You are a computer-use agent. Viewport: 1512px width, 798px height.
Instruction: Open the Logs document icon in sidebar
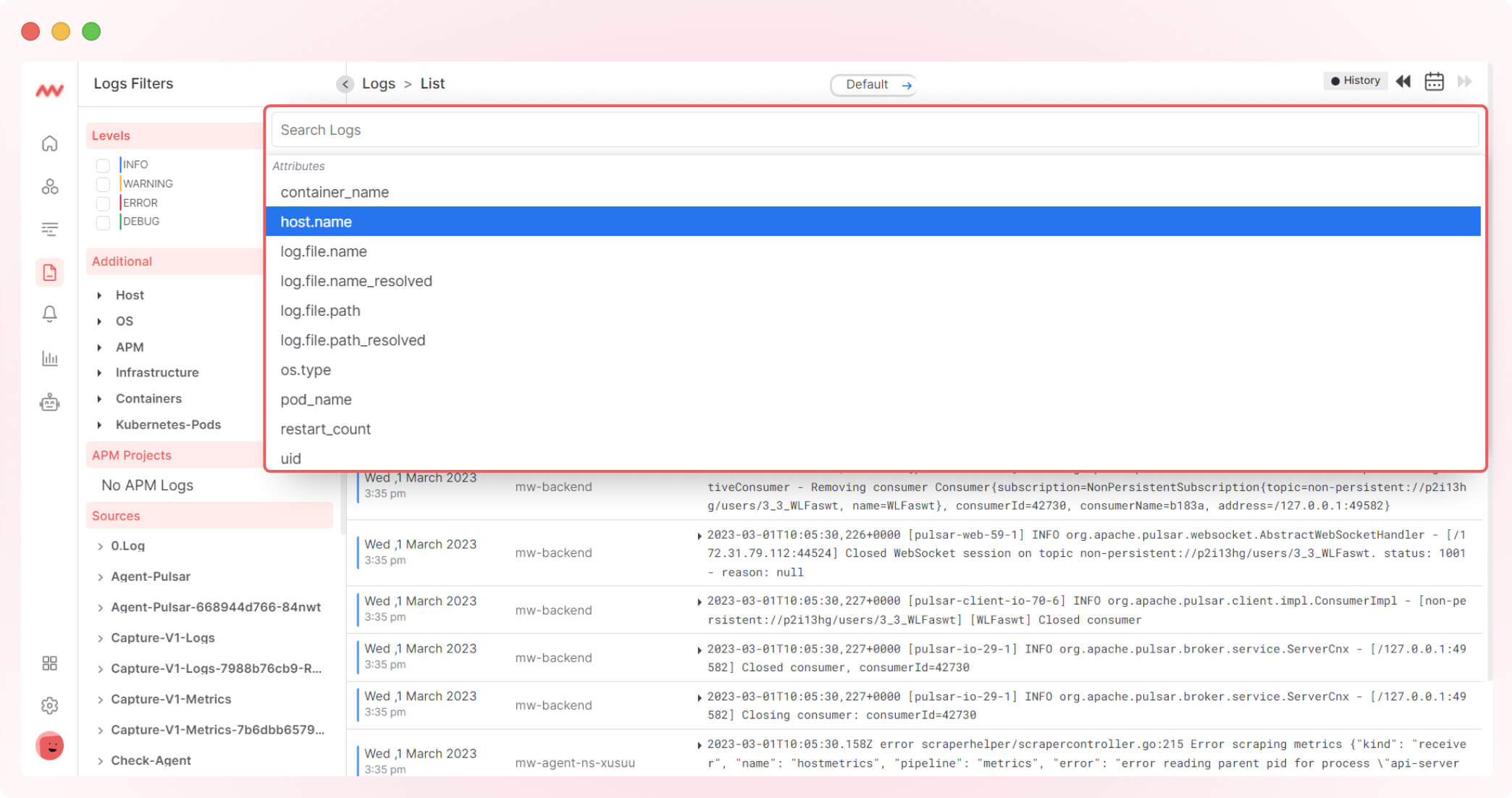(x=49, y=272)
